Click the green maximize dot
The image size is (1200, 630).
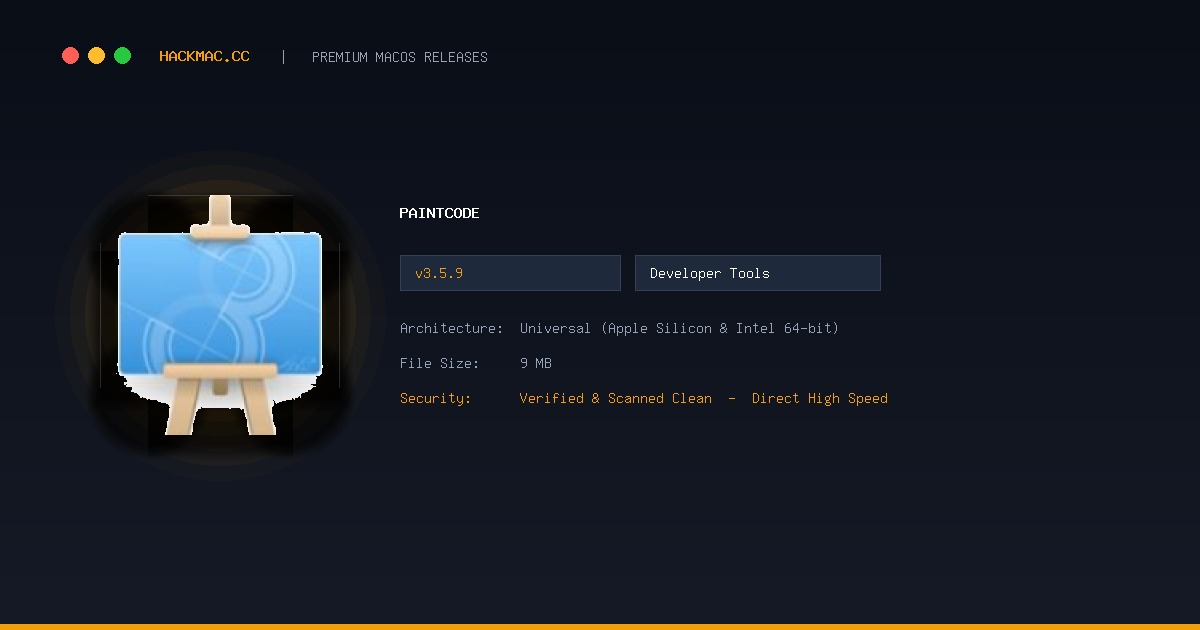click(x=122, y=56)
